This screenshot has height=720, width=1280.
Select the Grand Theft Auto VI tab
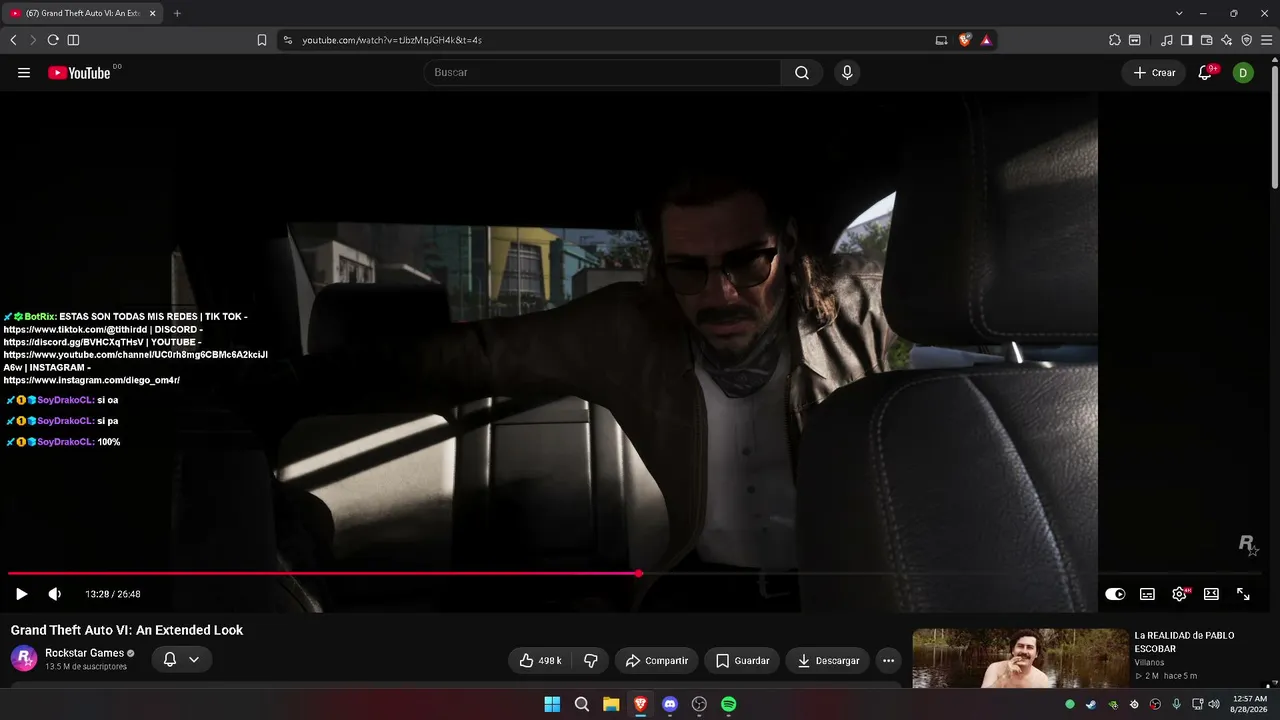point(84,13)
